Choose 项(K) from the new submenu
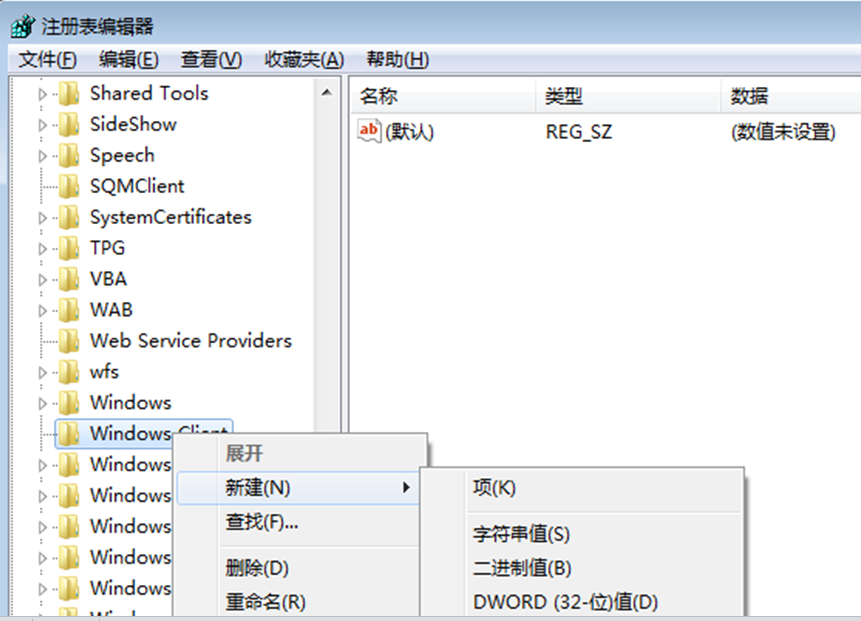This screenshot has width=861, height=621. point(494,488)
